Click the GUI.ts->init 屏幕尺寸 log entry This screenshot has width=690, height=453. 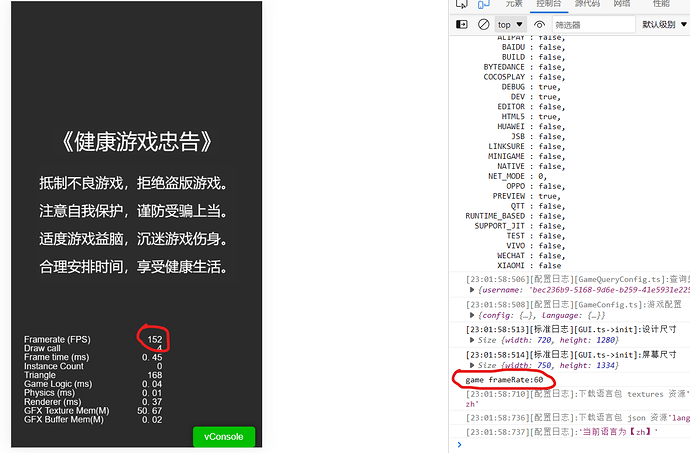571,354
